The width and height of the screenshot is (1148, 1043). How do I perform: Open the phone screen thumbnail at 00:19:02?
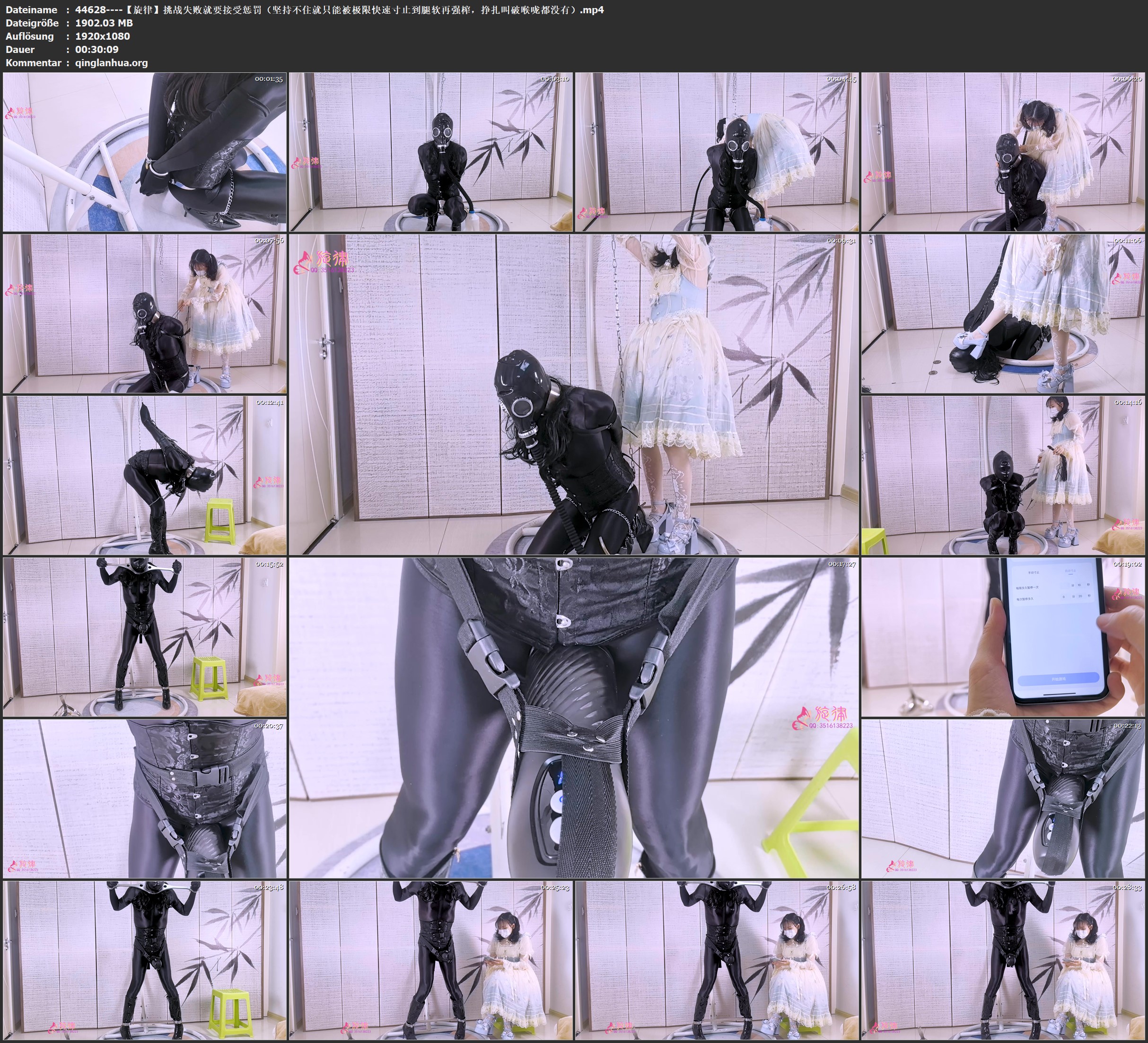pos(1003,637)
